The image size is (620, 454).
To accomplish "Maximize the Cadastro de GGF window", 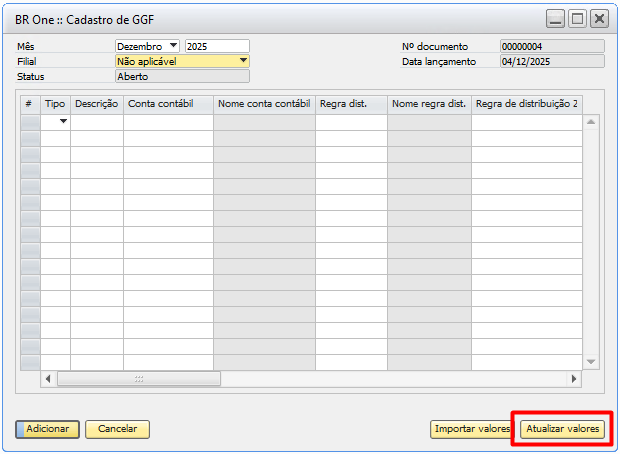I will [577, 19].
